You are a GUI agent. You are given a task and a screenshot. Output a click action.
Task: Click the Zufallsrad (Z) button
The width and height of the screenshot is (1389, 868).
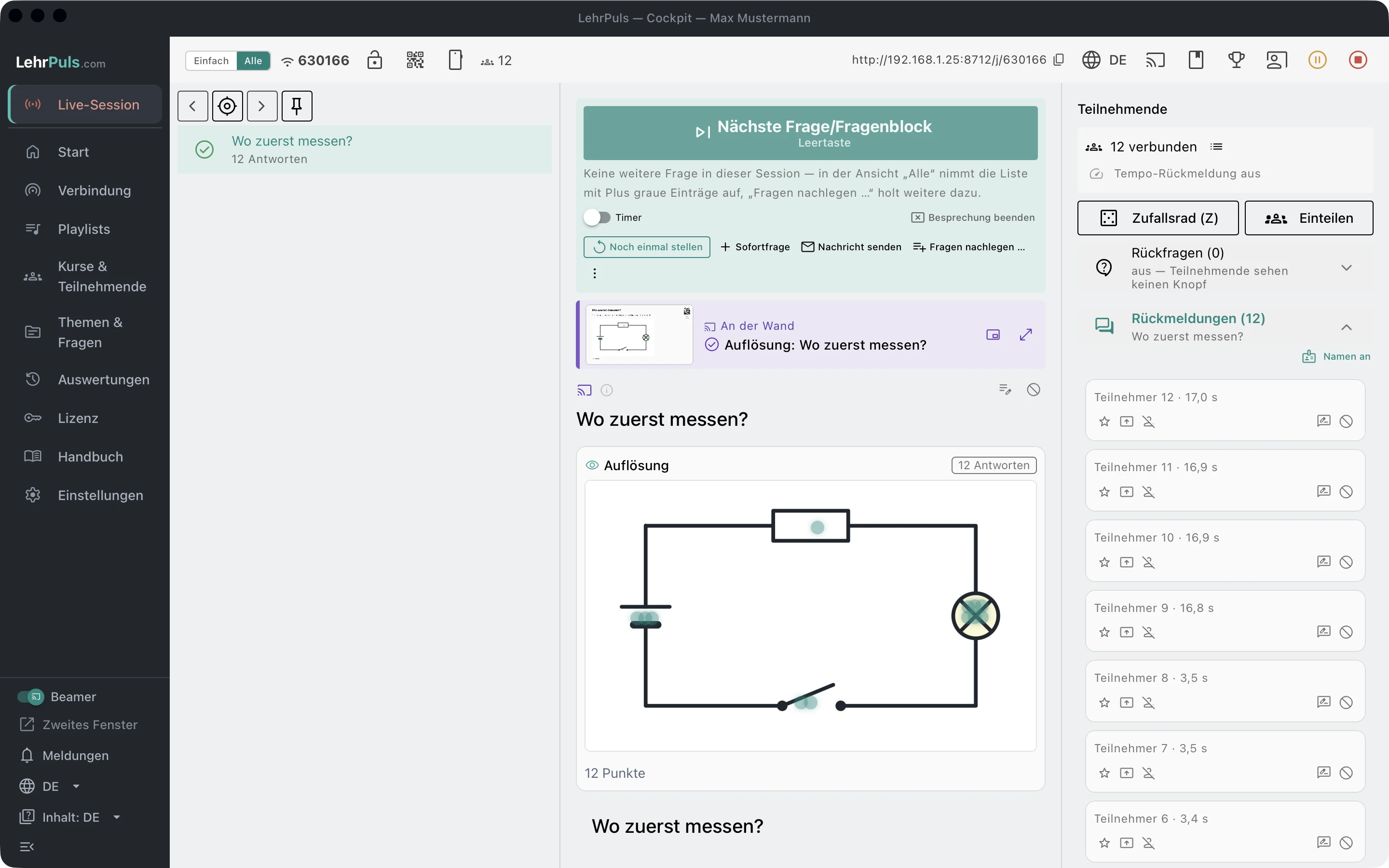click(1157, 218)
